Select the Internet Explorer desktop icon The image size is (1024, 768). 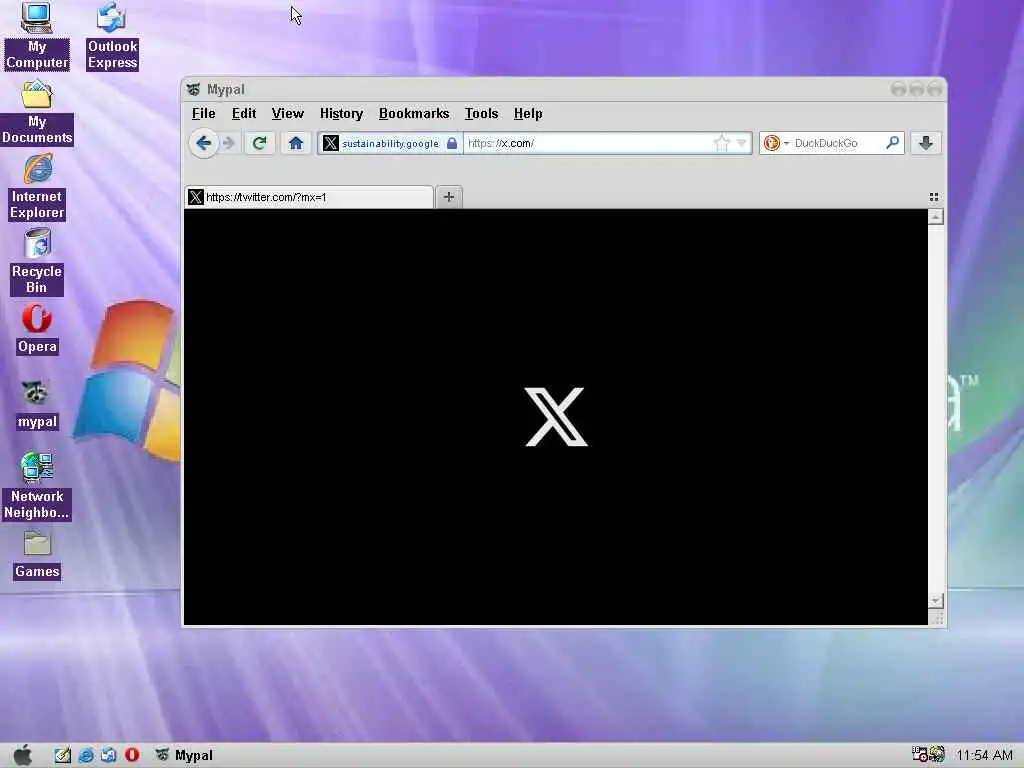[37, 187]
